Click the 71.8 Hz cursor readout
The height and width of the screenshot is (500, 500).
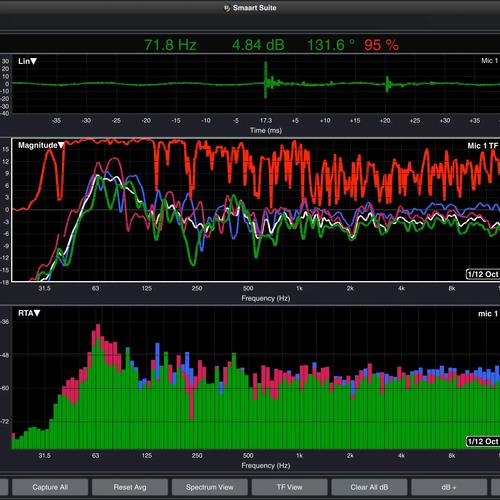click(x=170, y=45)
